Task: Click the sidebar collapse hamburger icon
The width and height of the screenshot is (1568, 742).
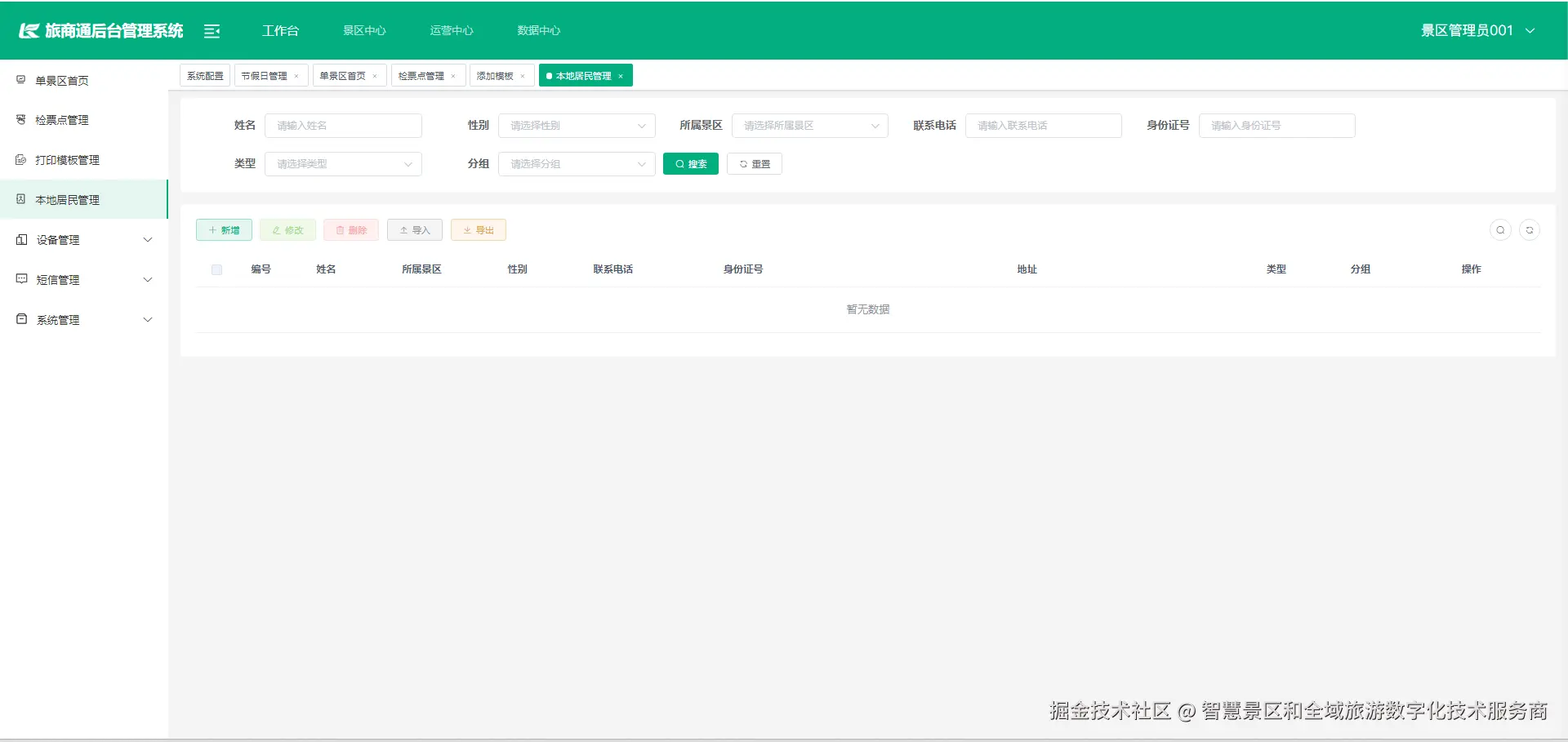Action: (212, 30)
